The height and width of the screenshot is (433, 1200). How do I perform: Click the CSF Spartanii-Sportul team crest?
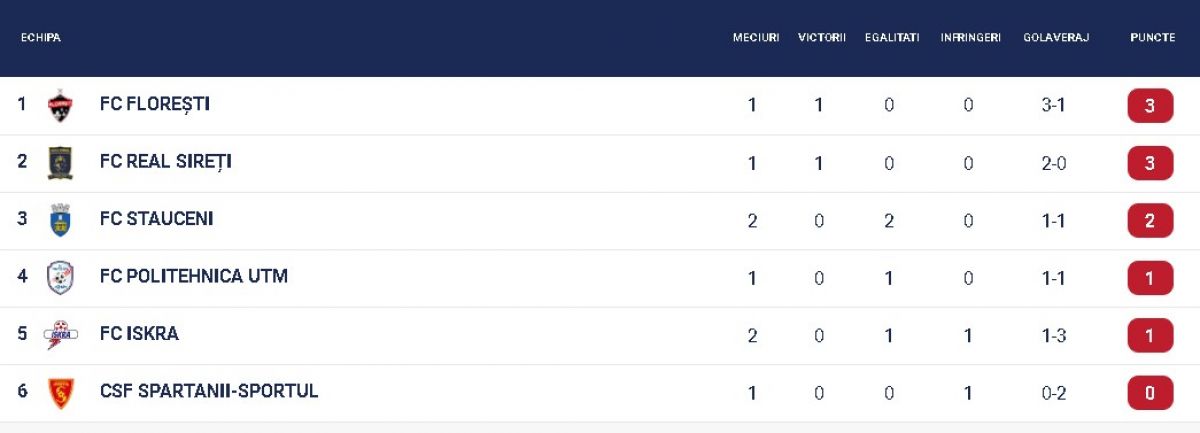click(60, 392)
